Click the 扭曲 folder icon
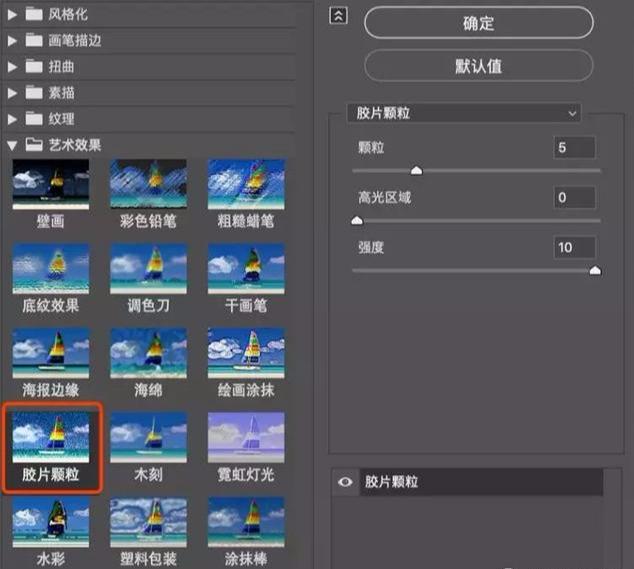 point(34,66)
